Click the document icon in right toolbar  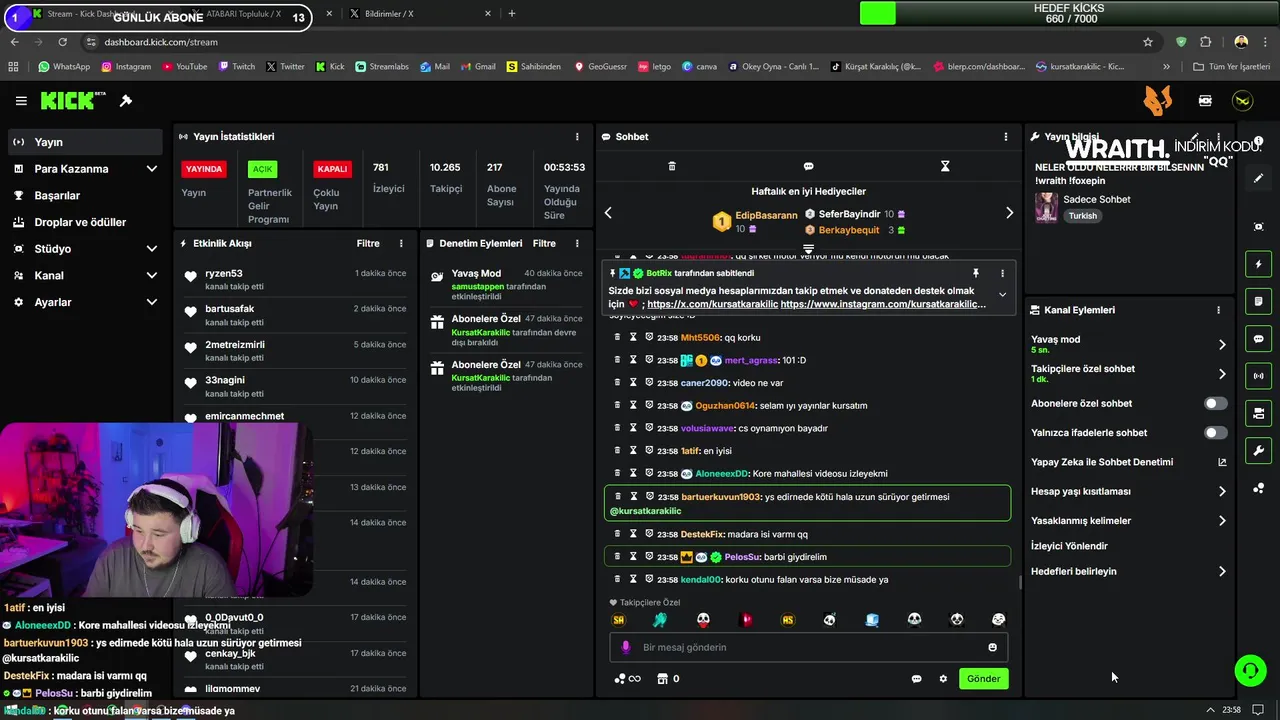(x=1258, y=301)
